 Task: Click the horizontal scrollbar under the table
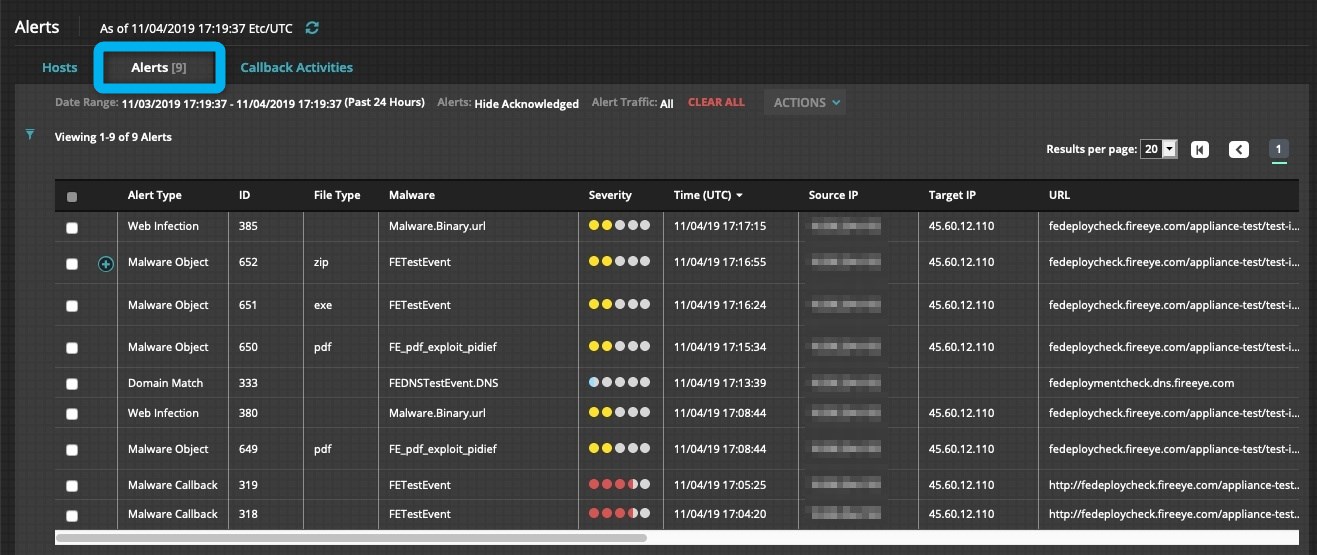tap(351, 538)
